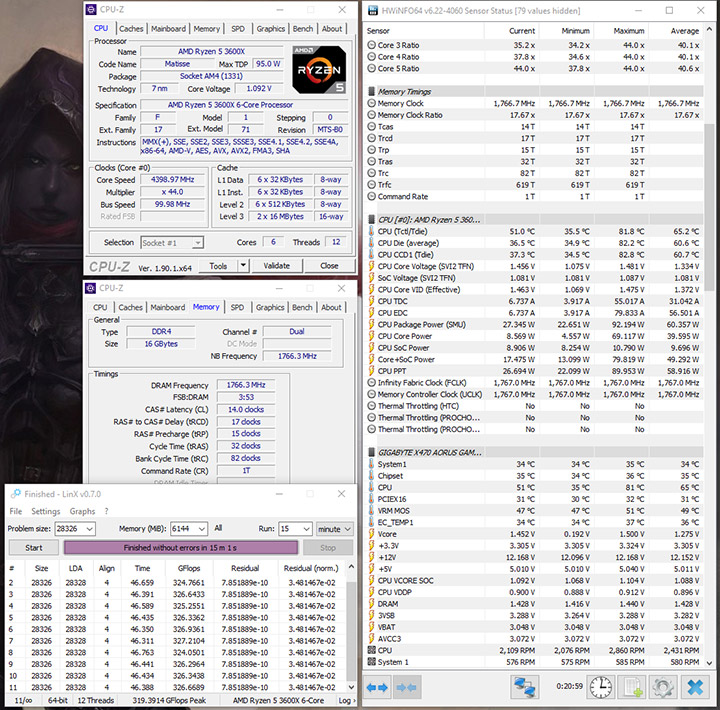Switch to Mainboard tab in top CPU-Z window
Screen dimensions: 720x710
coord(167,29)
